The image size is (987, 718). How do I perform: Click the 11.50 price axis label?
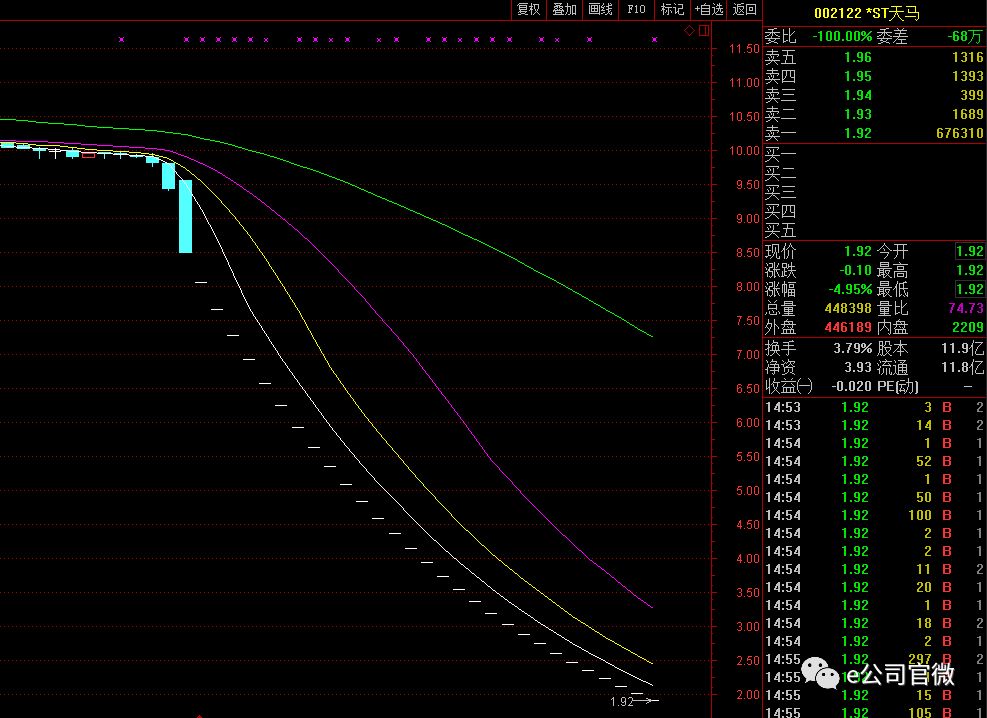point(744,48)
